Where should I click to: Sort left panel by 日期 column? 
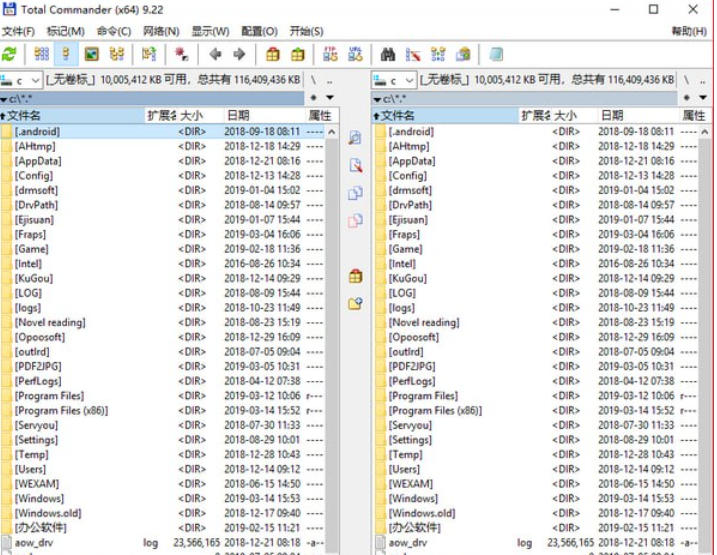[x=264, y=115]
